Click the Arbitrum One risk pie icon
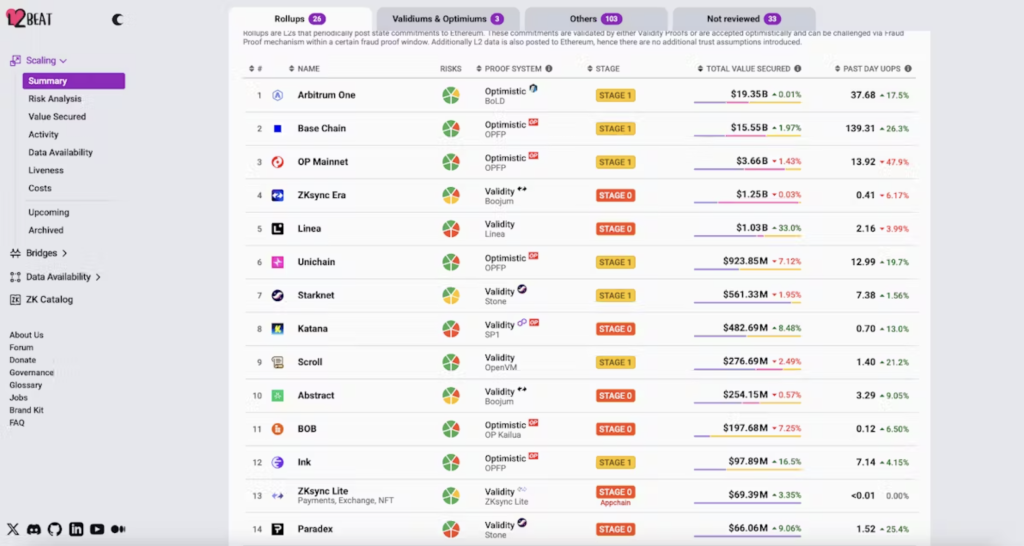1024x546 pixels. (451, 95)
